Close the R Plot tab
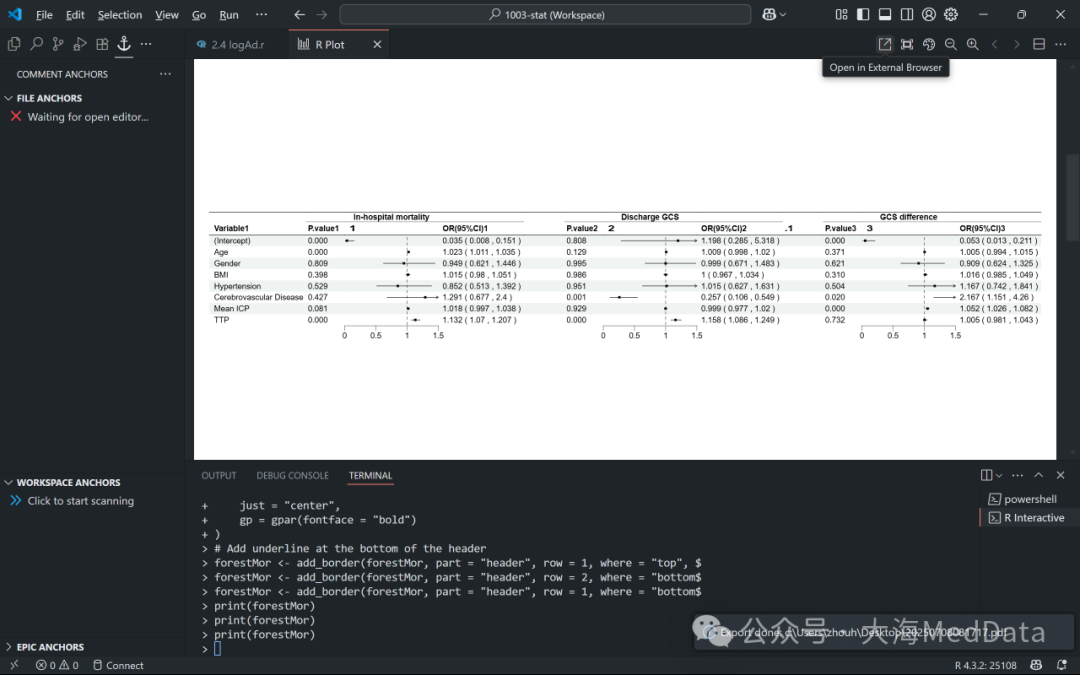1080x675 pixels. (x=377, y=44)
